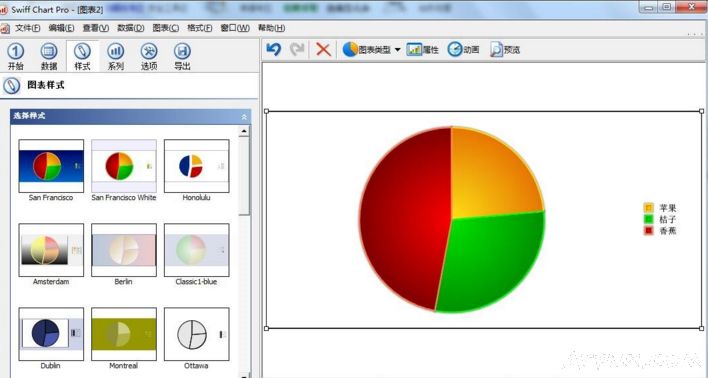Click the 桔子 legend label
Viewport: 708px width, 378px height.
coord(667,219)
